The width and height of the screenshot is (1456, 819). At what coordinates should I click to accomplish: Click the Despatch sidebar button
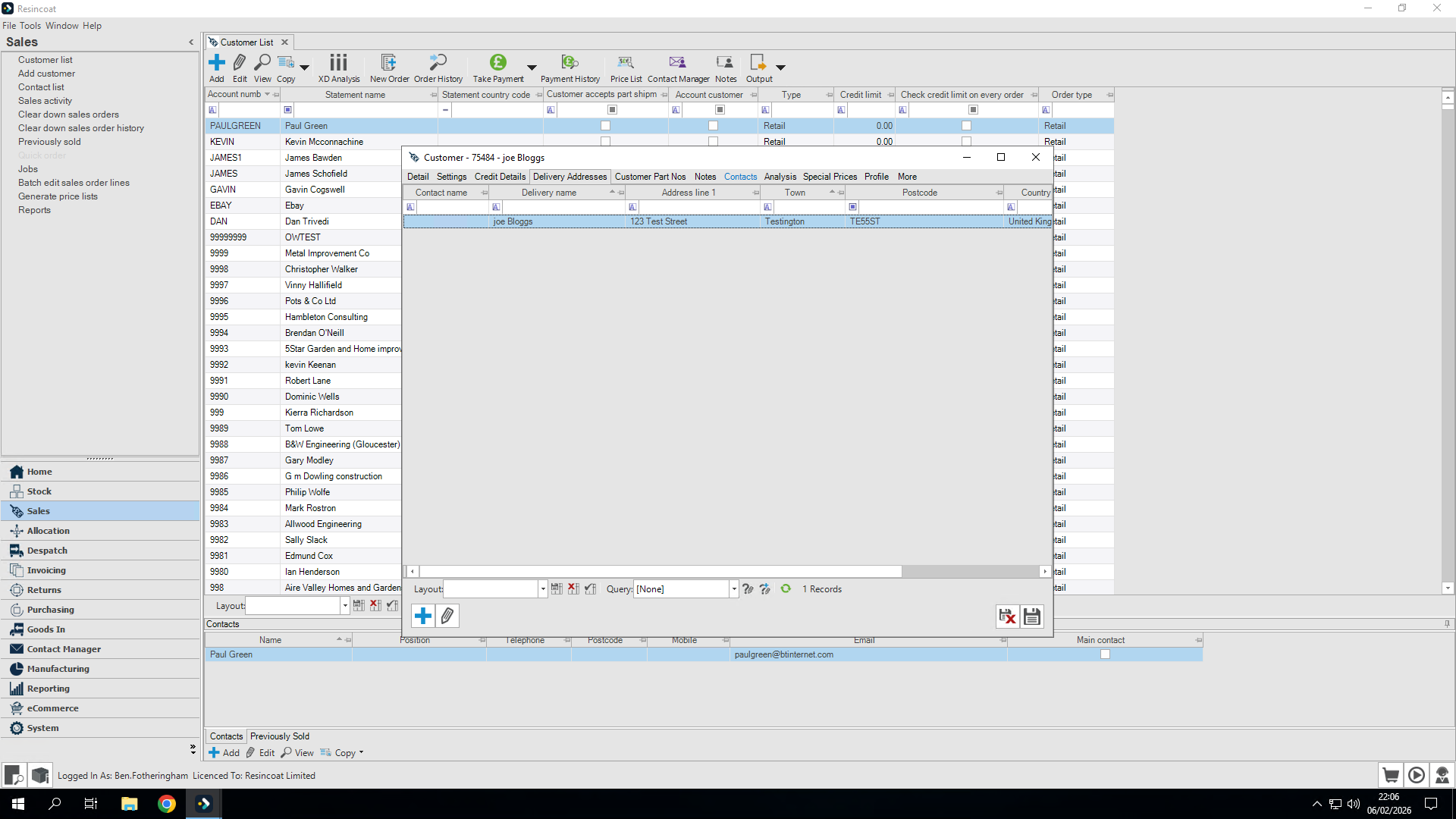click(46, 550)
